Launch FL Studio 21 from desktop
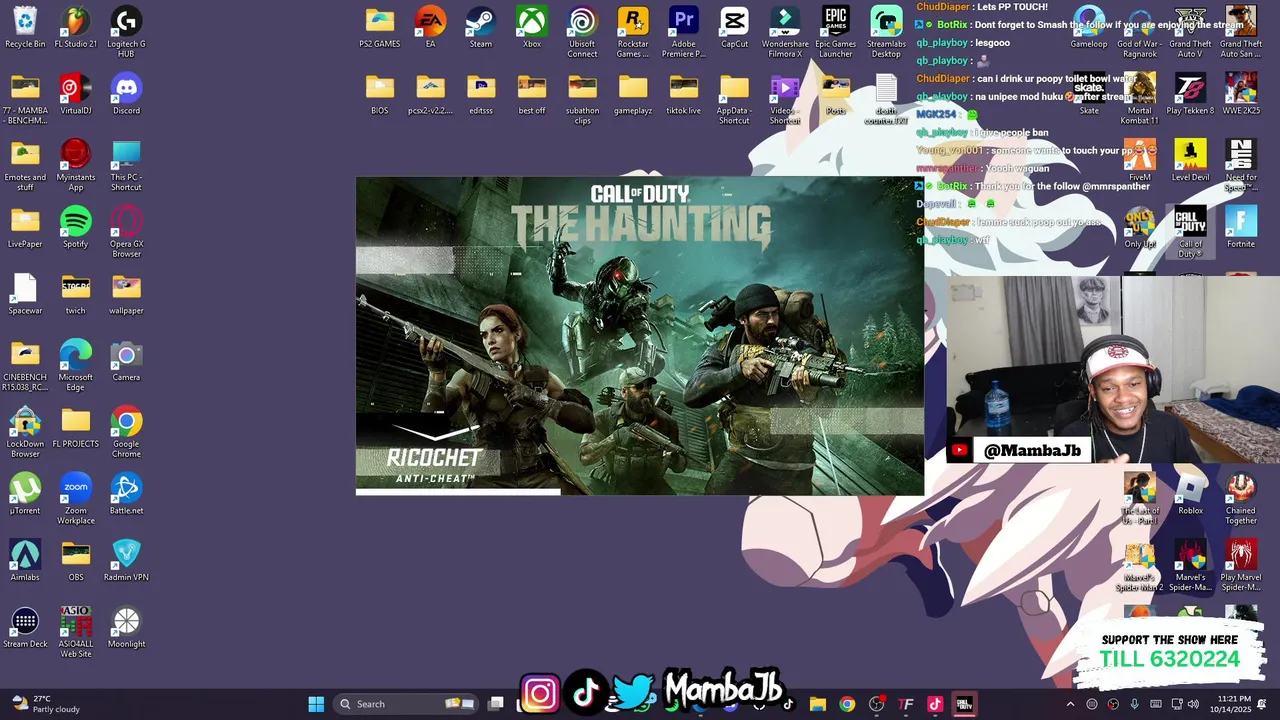 tap(76, 27)
